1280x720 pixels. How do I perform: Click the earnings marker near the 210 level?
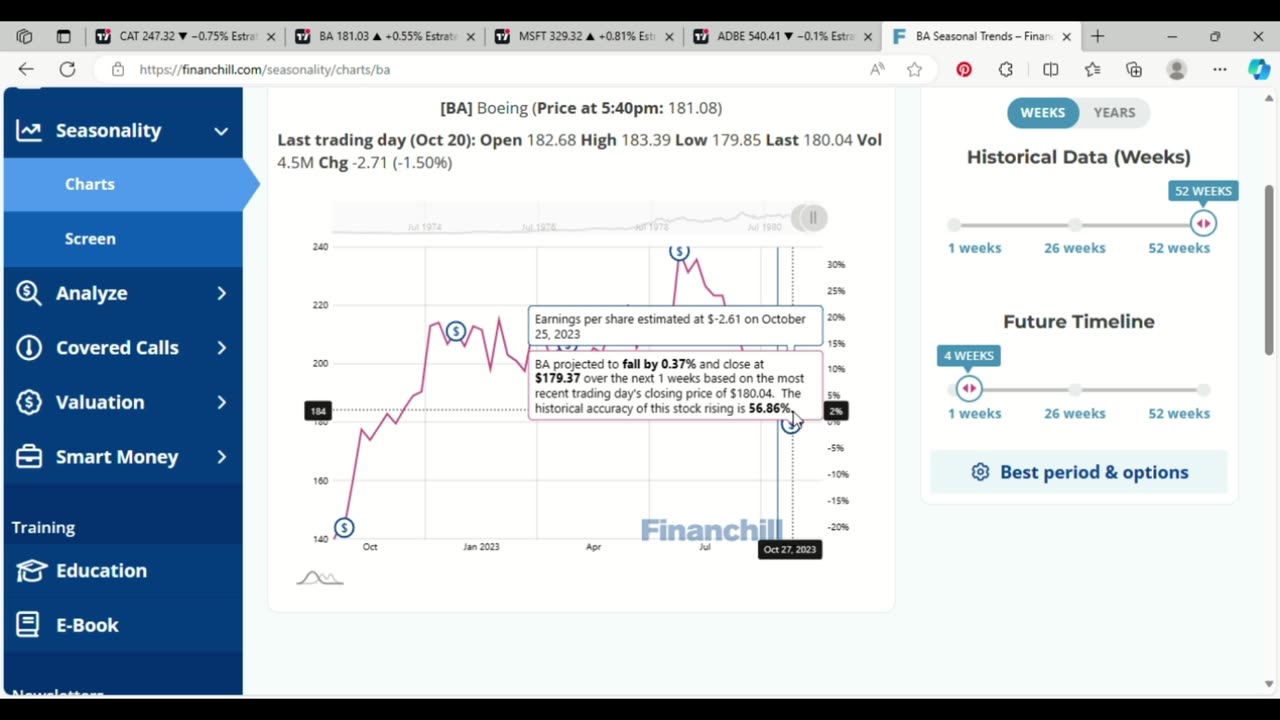456,331
